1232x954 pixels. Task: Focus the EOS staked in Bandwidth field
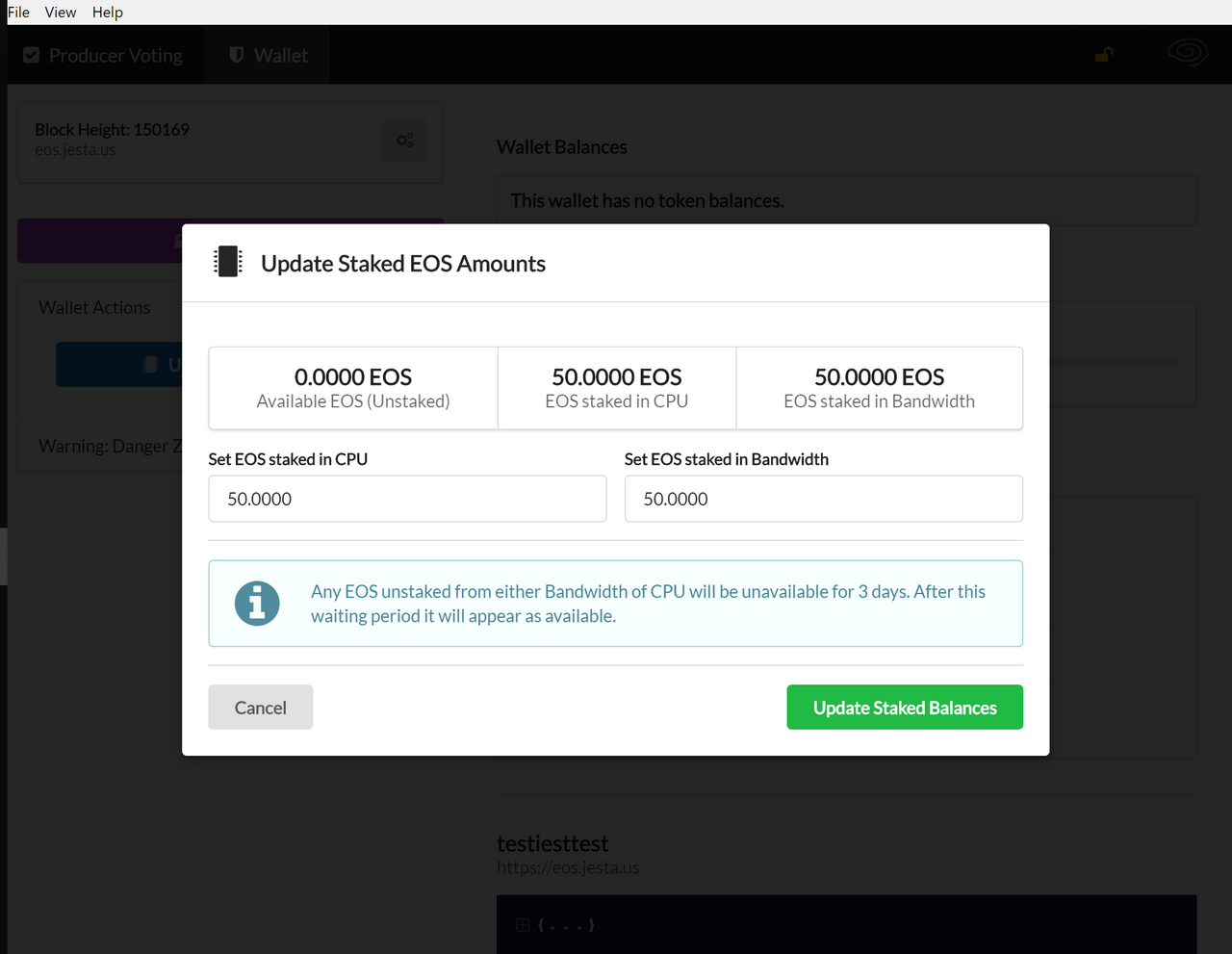point(823,499)
